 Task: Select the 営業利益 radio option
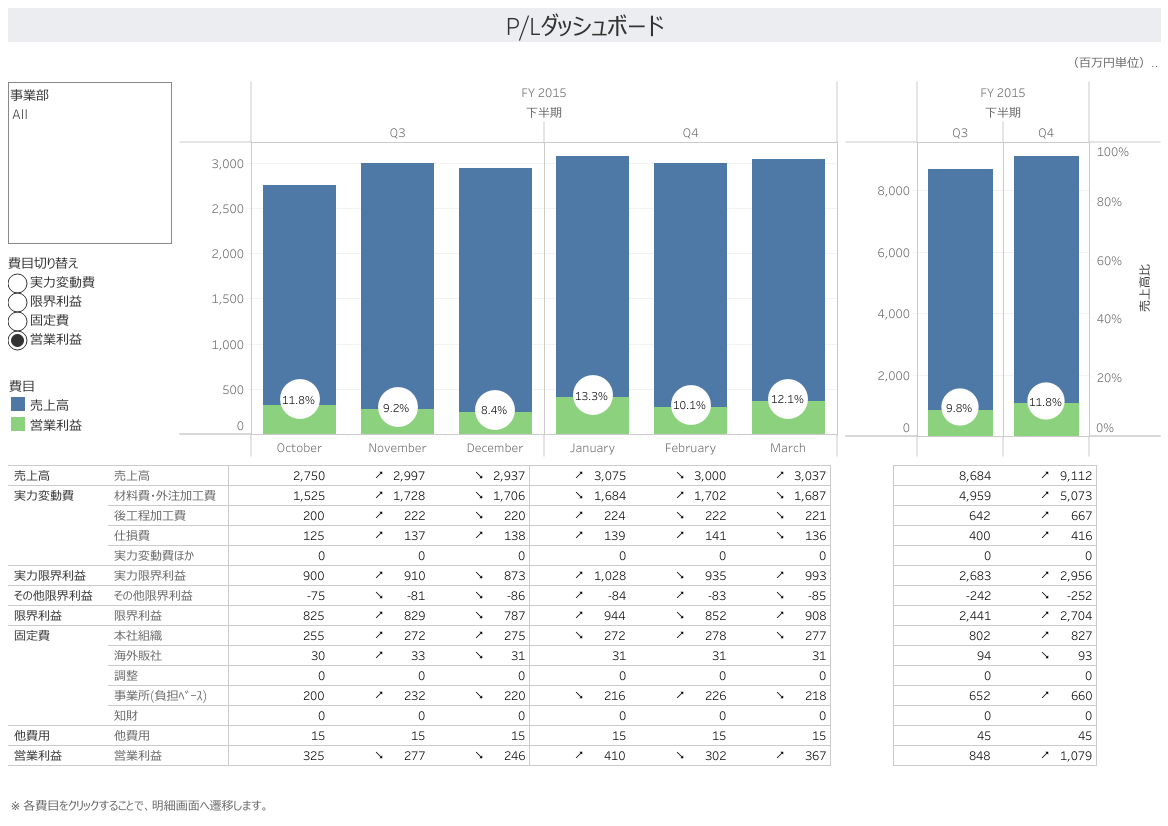pyautogui.click(x=18, y=340)
